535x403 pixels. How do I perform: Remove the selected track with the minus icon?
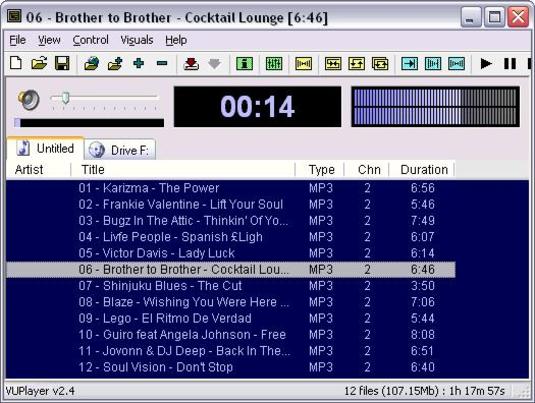click(x=162, y=63)
